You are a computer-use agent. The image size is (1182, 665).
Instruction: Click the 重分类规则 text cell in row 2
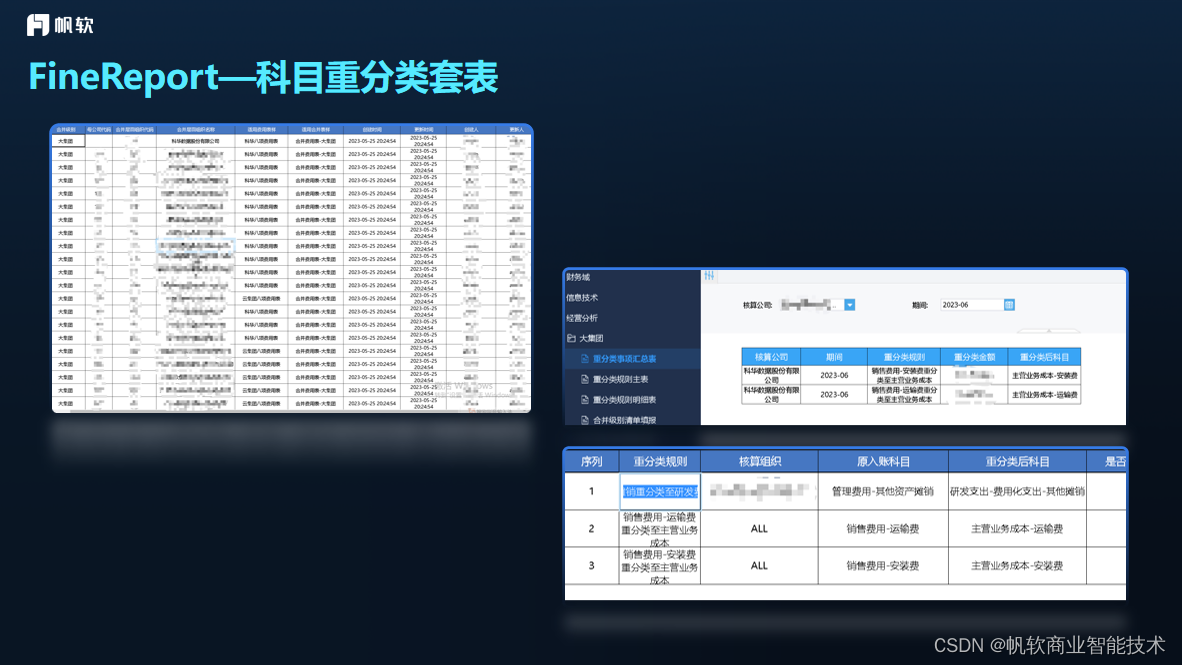click(660, 529)
